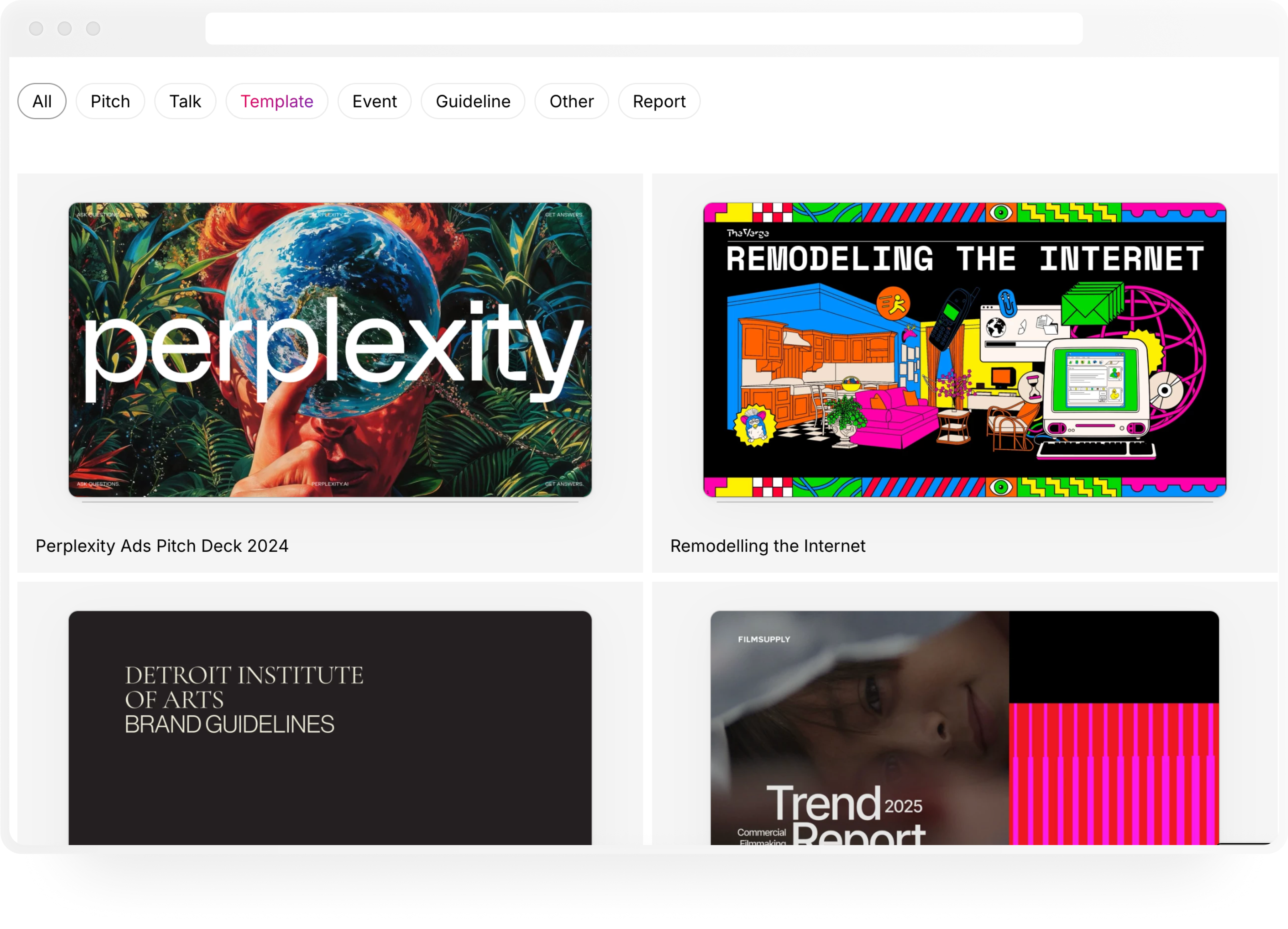
Task: Filter decks by Pitch category
Action: [110, 101]
